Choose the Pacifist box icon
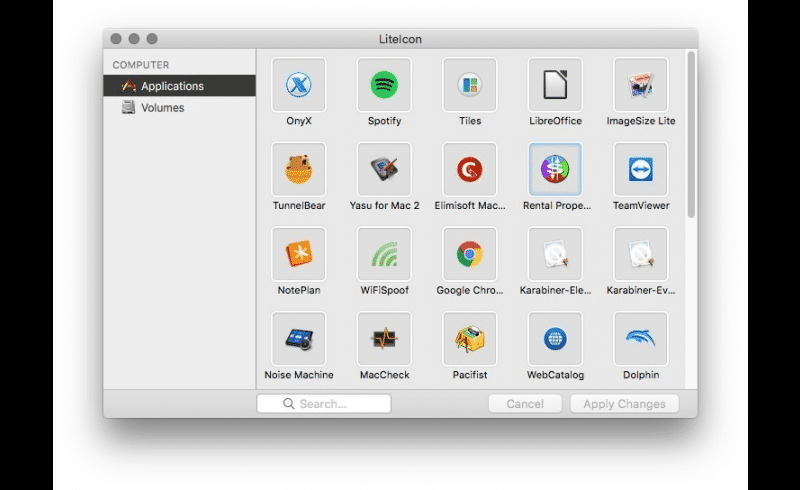800x490 pixels. click(x=469, y=339)
